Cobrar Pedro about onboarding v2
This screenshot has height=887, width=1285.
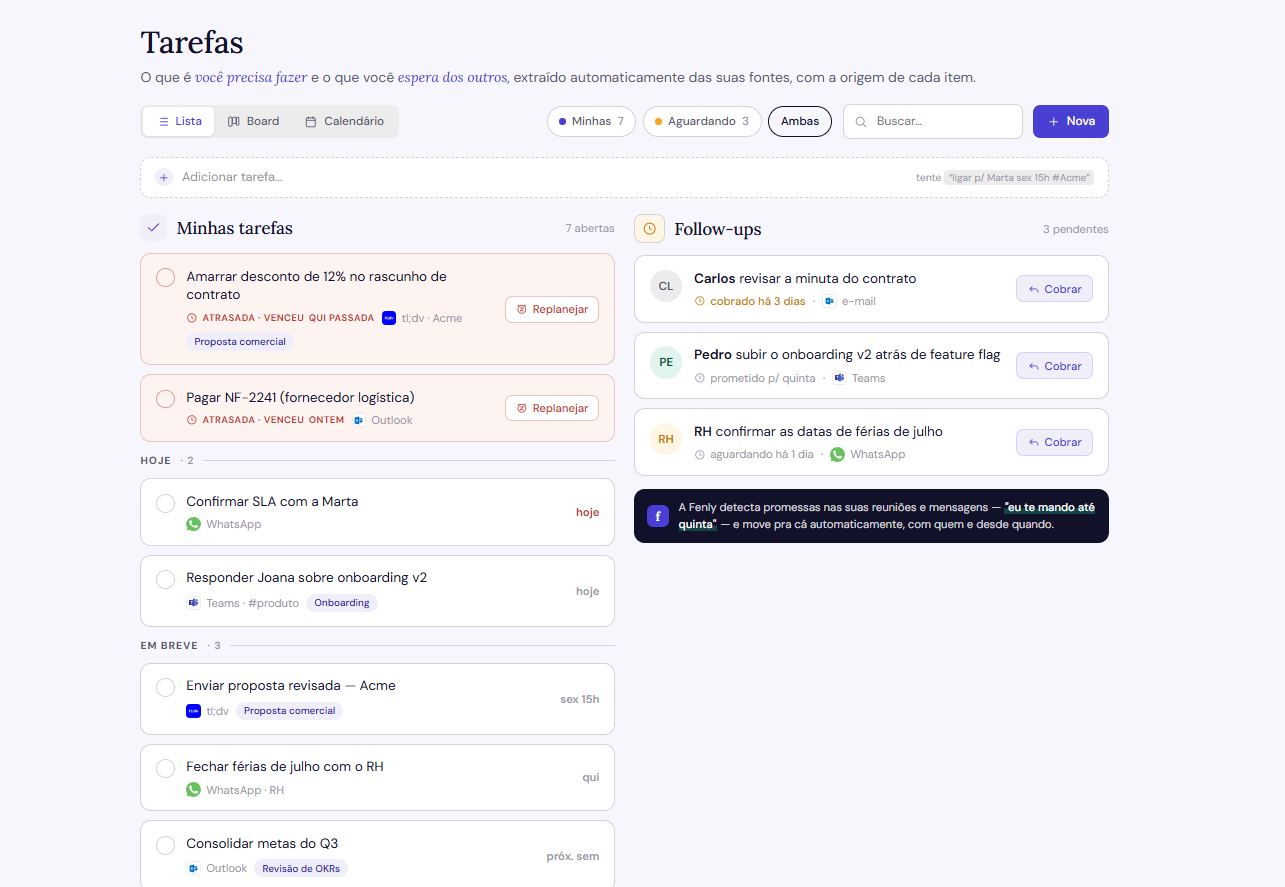tap(1054, 366)
